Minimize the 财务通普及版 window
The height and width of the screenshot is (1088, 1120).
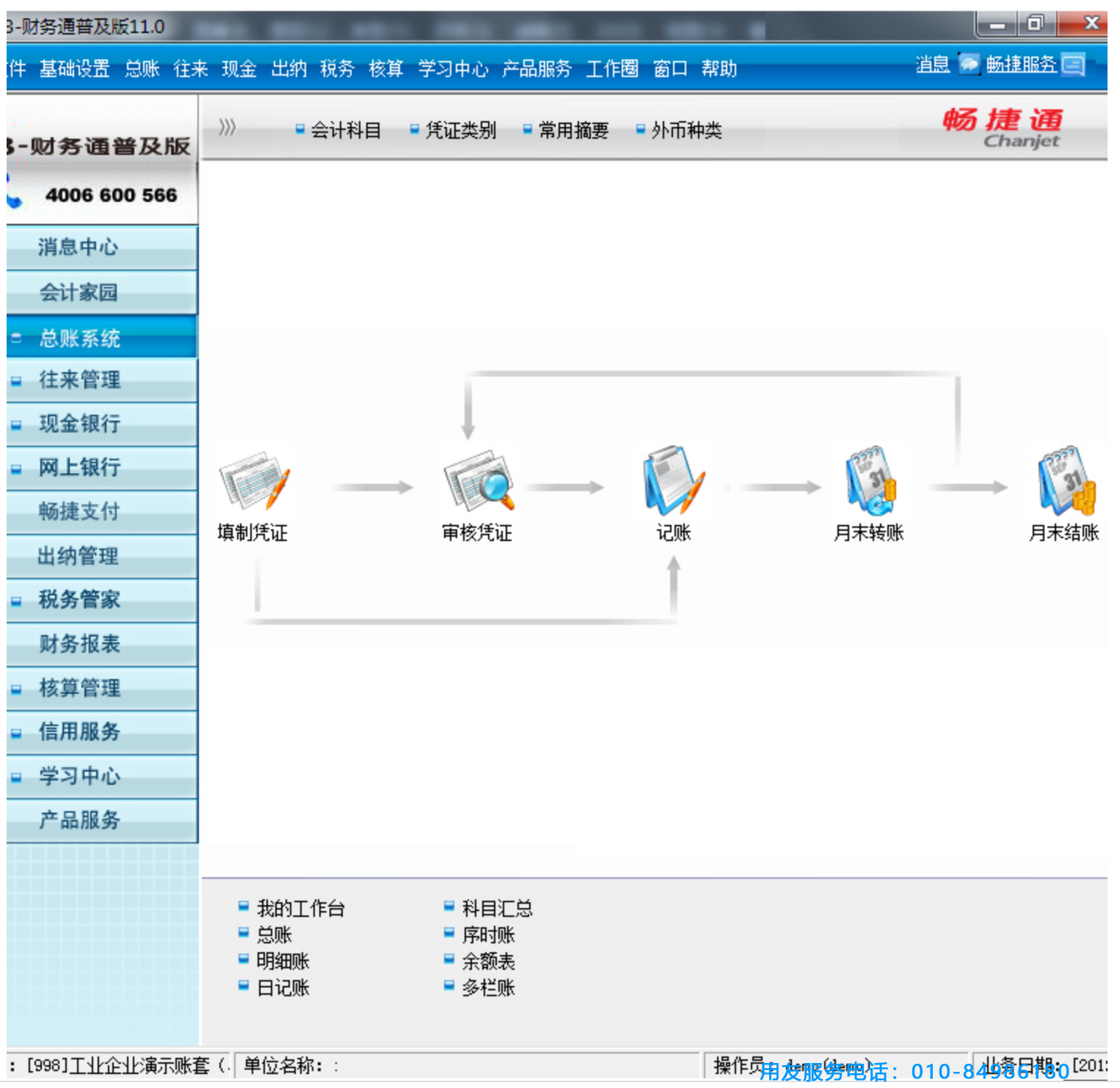coord(997,24)
